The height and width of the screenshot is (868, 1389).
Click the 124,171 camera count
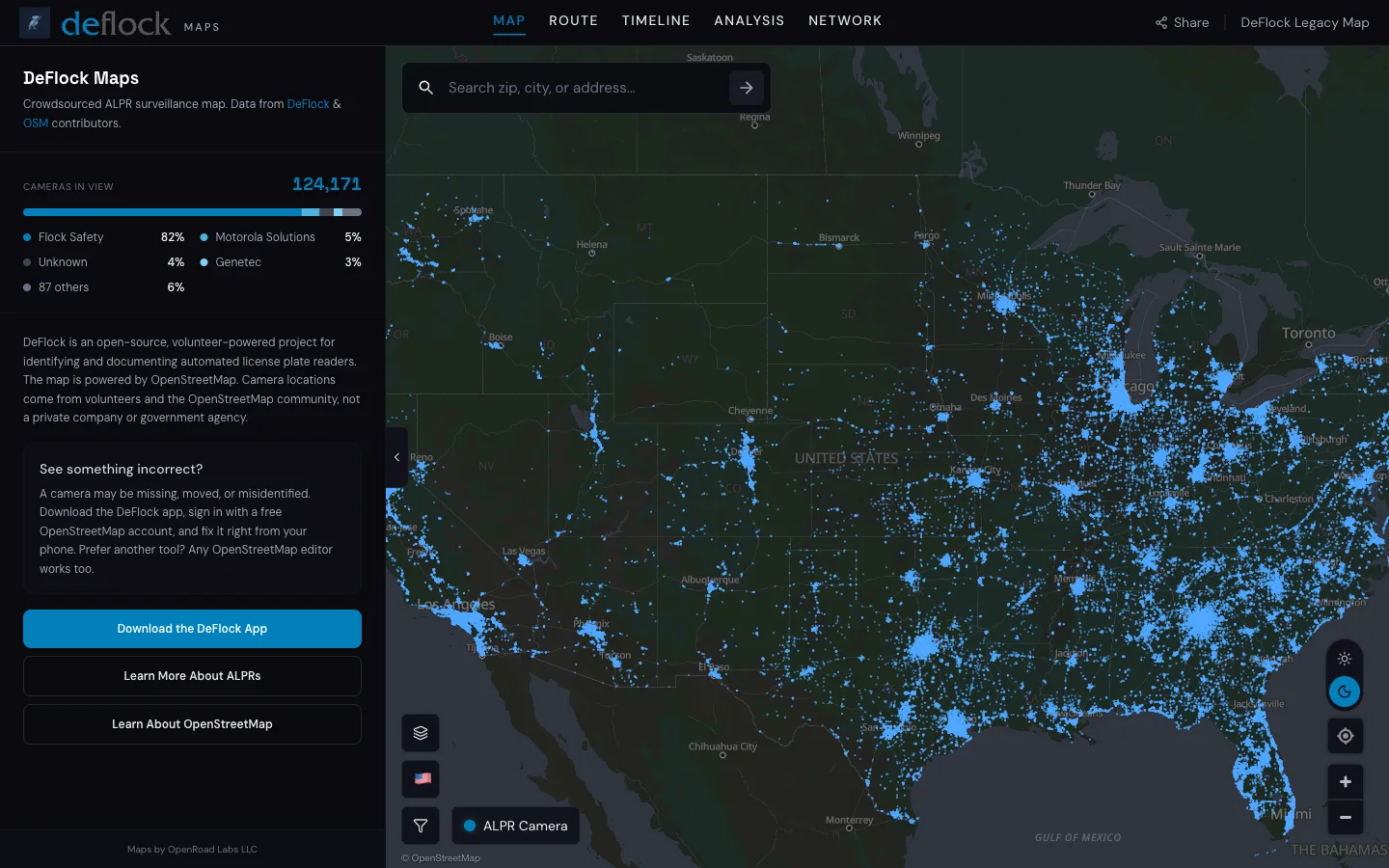(x=327, y=184)
